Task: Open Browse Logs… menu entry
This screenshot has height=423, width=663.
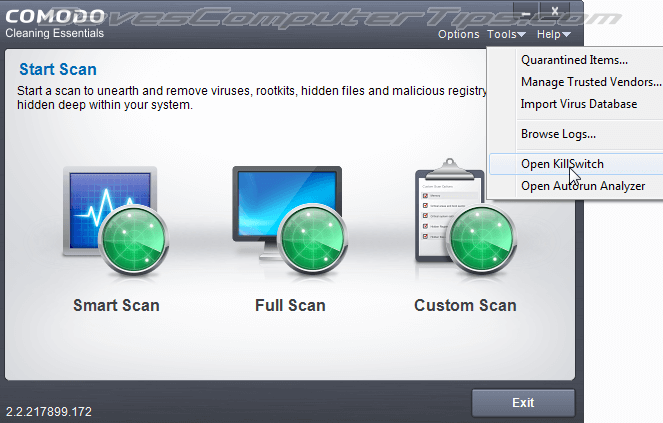Action: pos(576,134)
